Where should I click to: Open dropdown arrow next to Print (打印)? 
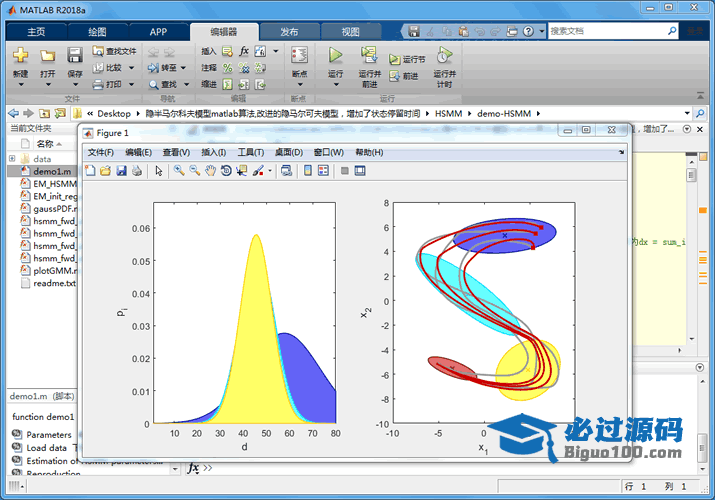(x=131, y=84)
